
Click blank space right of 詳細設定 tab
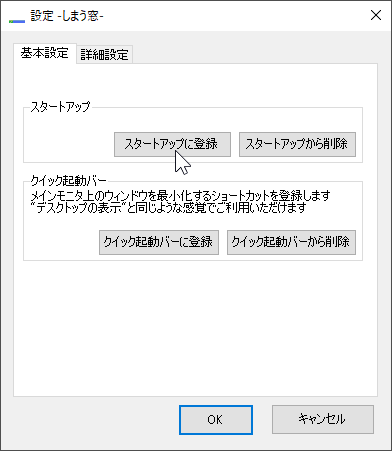click(x=253, y=53)
